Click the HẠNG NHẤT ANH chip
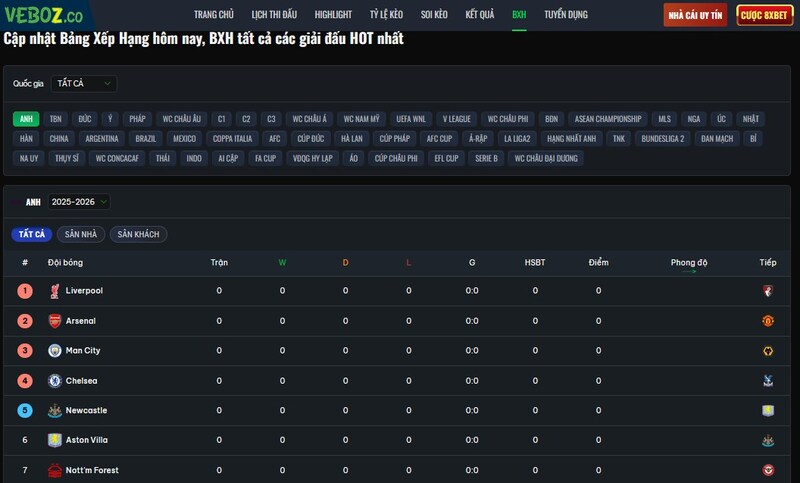This screenshot has height=483, width=800. coord(571,139)
